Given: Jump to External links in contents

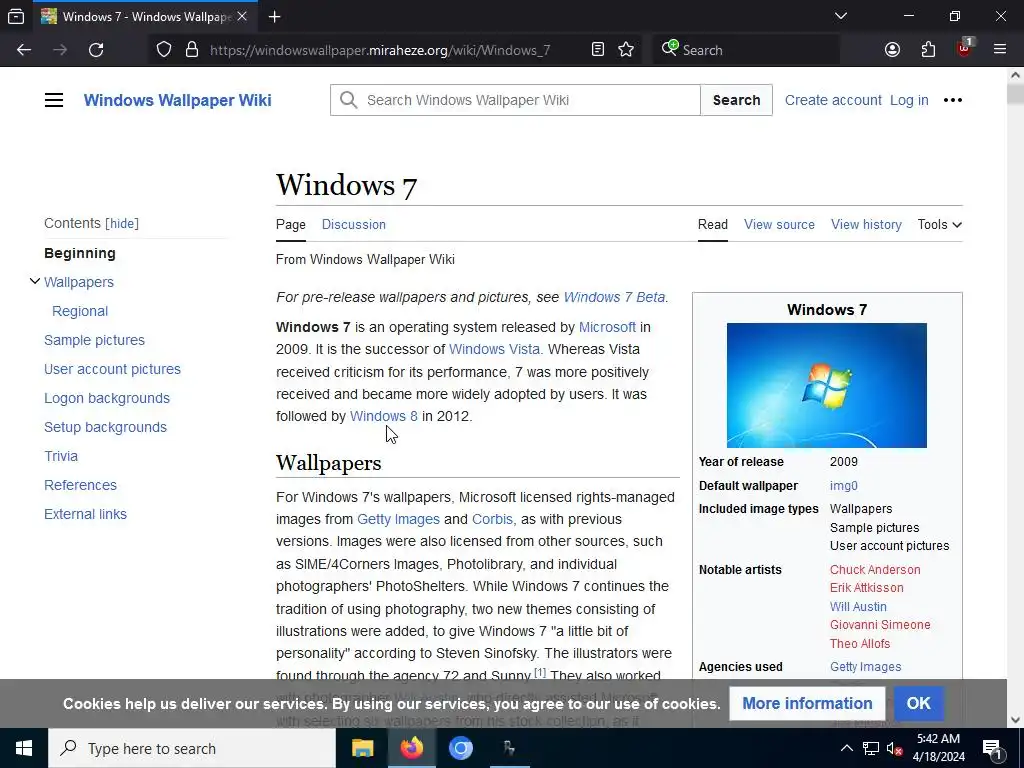Looking at the screenshot, I should point(85,514).
